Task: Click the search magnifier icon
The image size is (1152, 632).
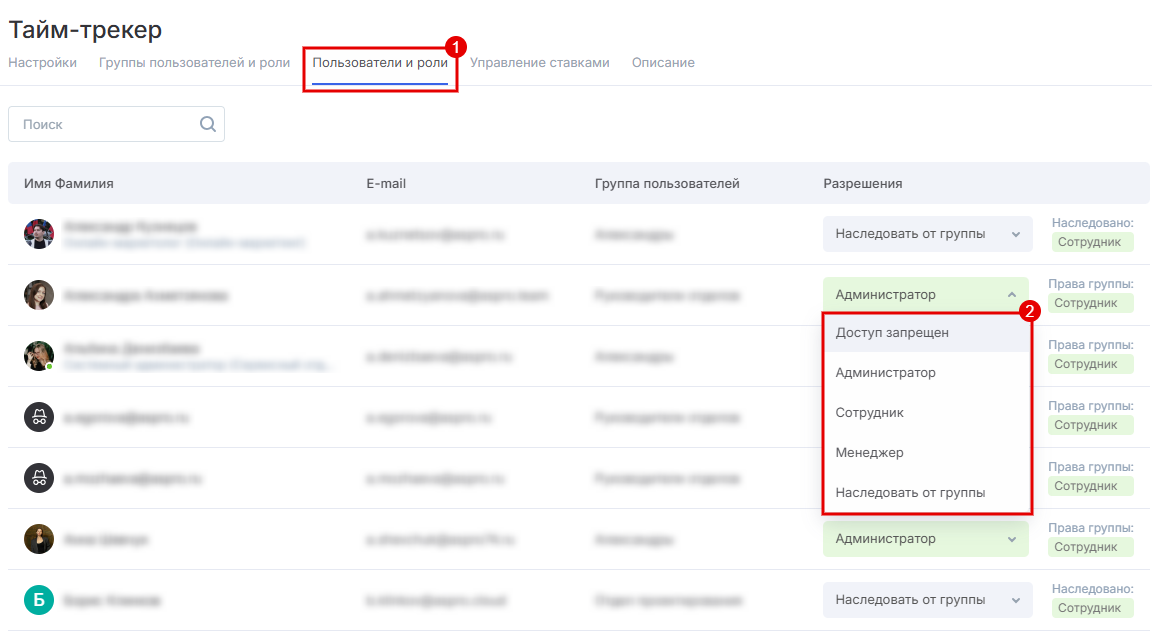Action: [208, 124]
